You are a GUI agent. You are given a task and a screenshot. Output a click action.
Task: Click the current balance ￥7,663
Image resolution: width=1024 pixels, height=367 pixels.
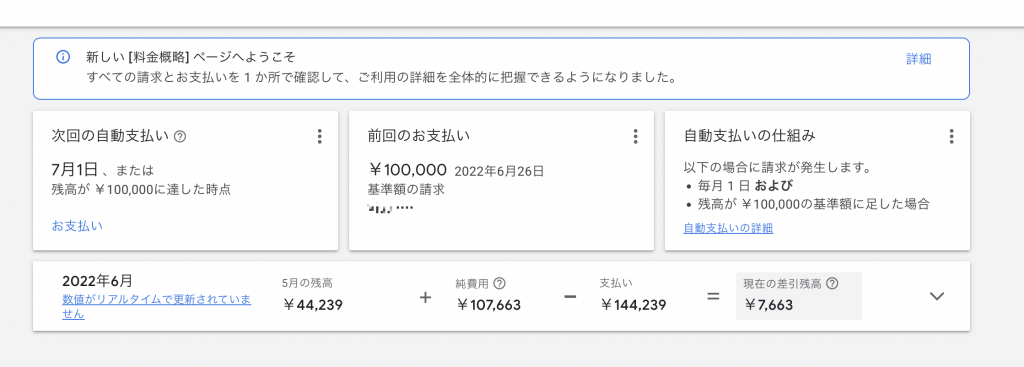pyautogui.click(x=768, y=304)
